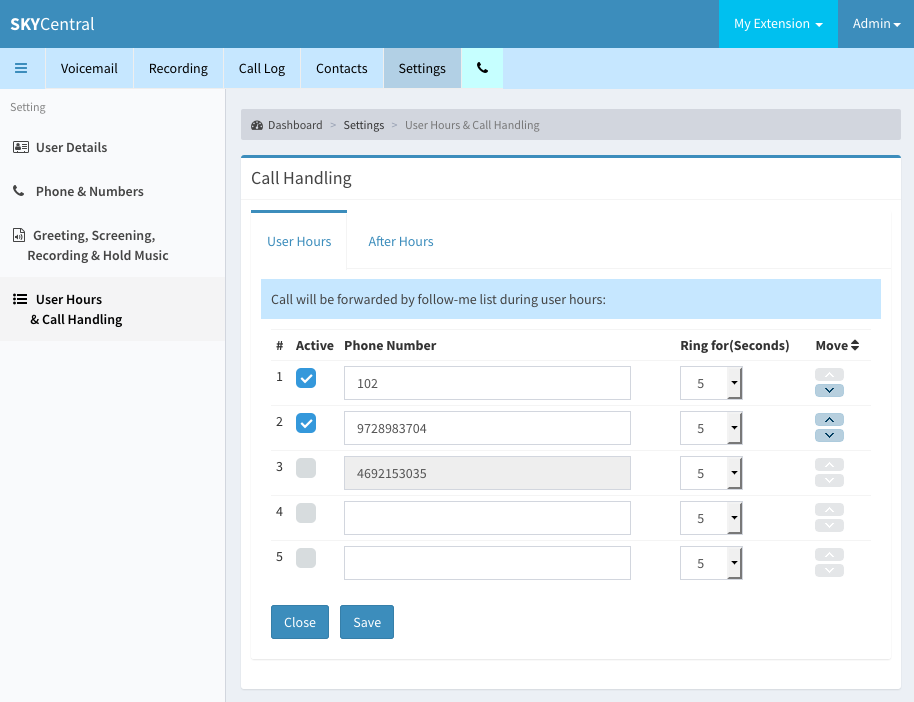Click the SKYCentral logo
The height and width of the screenshot is (702, 914).
pos(52,24)
